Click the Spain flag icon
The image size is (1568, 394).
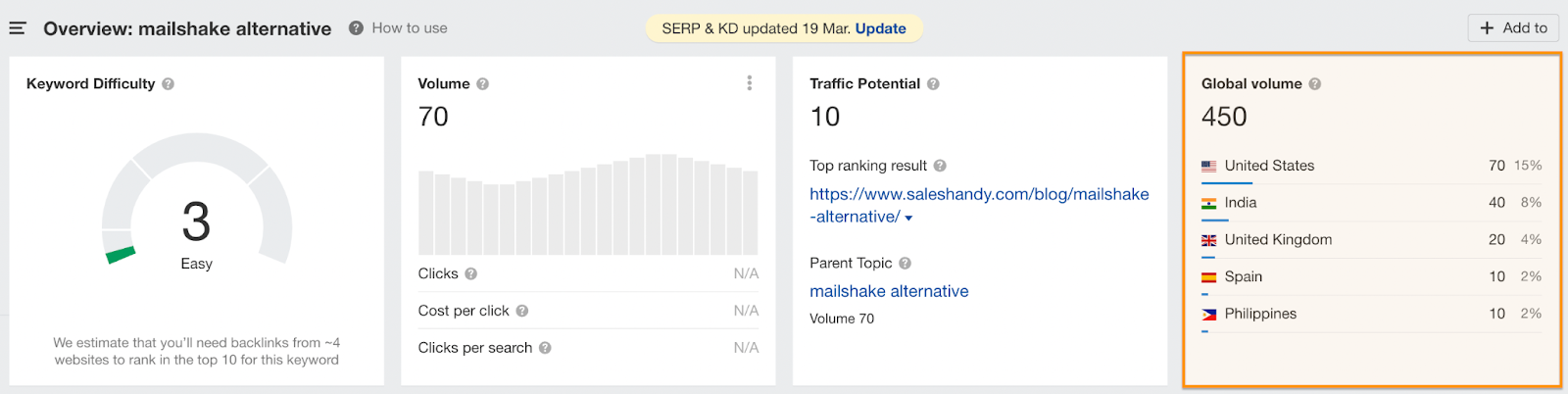1209,277
